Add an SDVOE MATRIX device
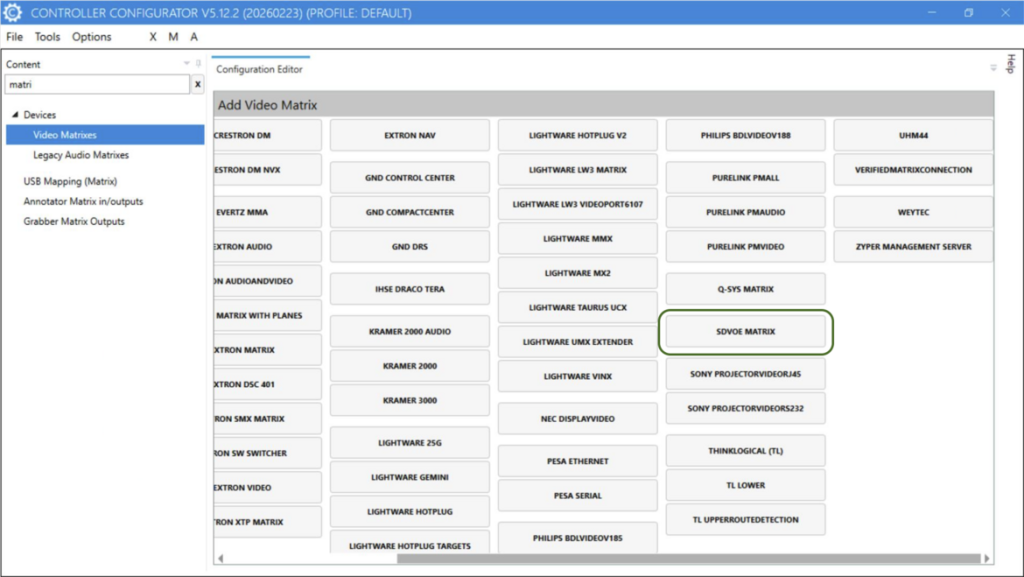This screenshot has height=577, width=1024. pyautogui.click(x=746, y=332)
